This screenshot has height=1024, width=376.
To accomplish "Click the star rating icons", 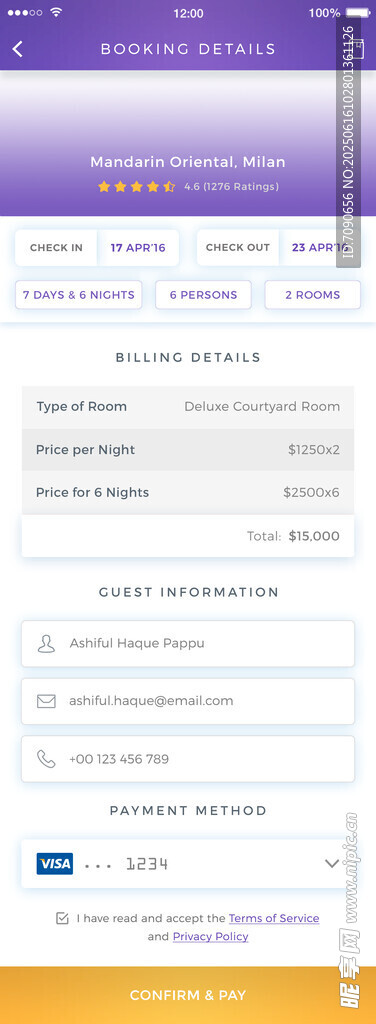I will pyautogui.click(x=136, y=187).
